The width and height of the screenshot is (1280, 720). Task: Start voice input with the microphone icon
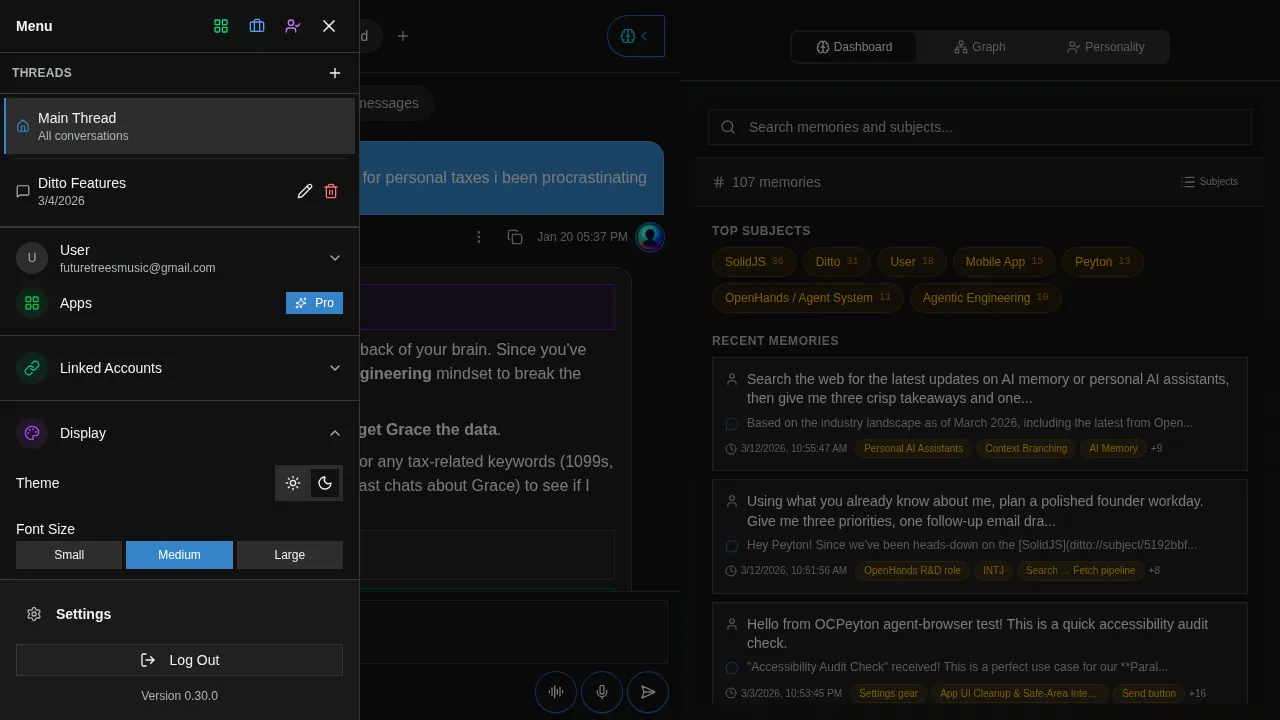[x=602, y=692]
